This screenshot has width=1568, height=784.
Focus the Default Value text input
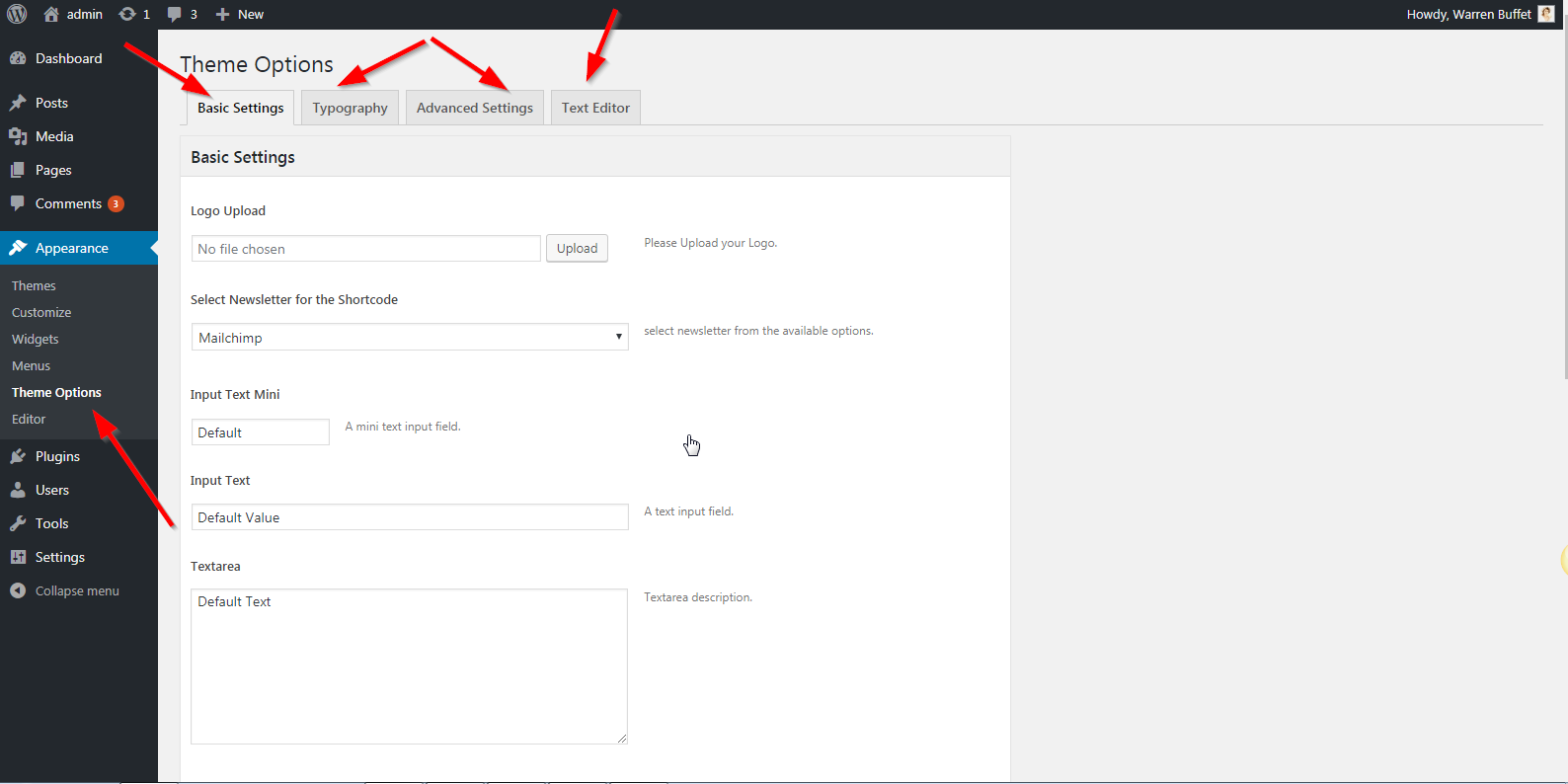click(410, 516)
